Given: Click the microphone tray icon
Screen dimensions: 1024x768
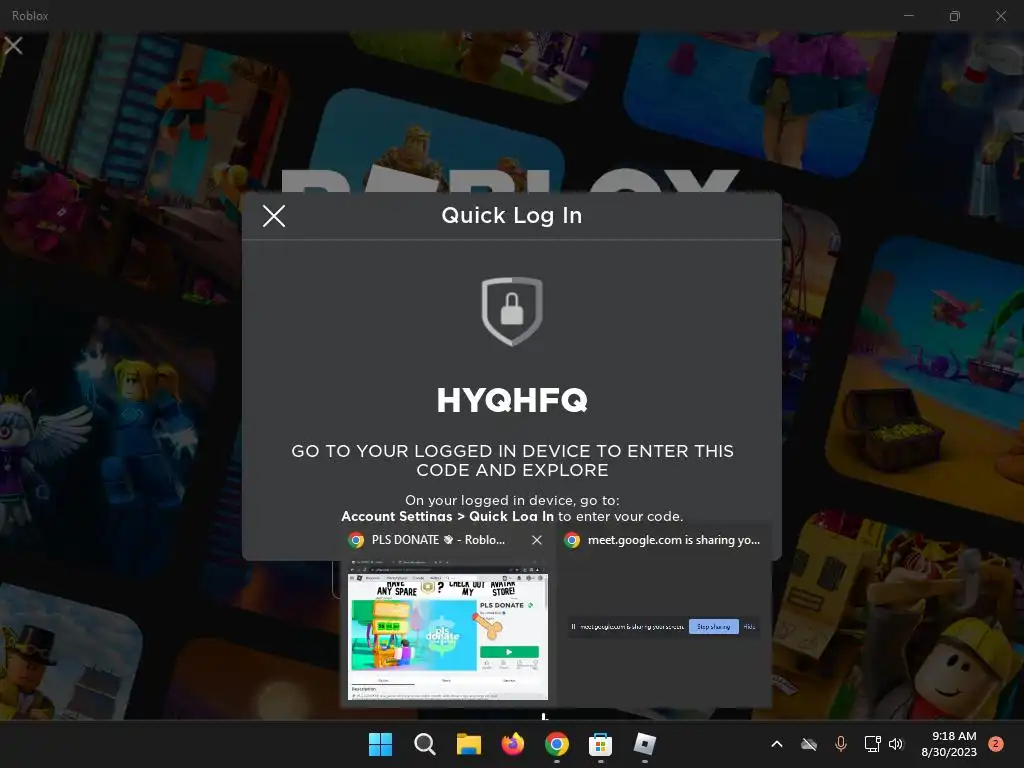Looking at the screenshot, I should pos(840,744).
